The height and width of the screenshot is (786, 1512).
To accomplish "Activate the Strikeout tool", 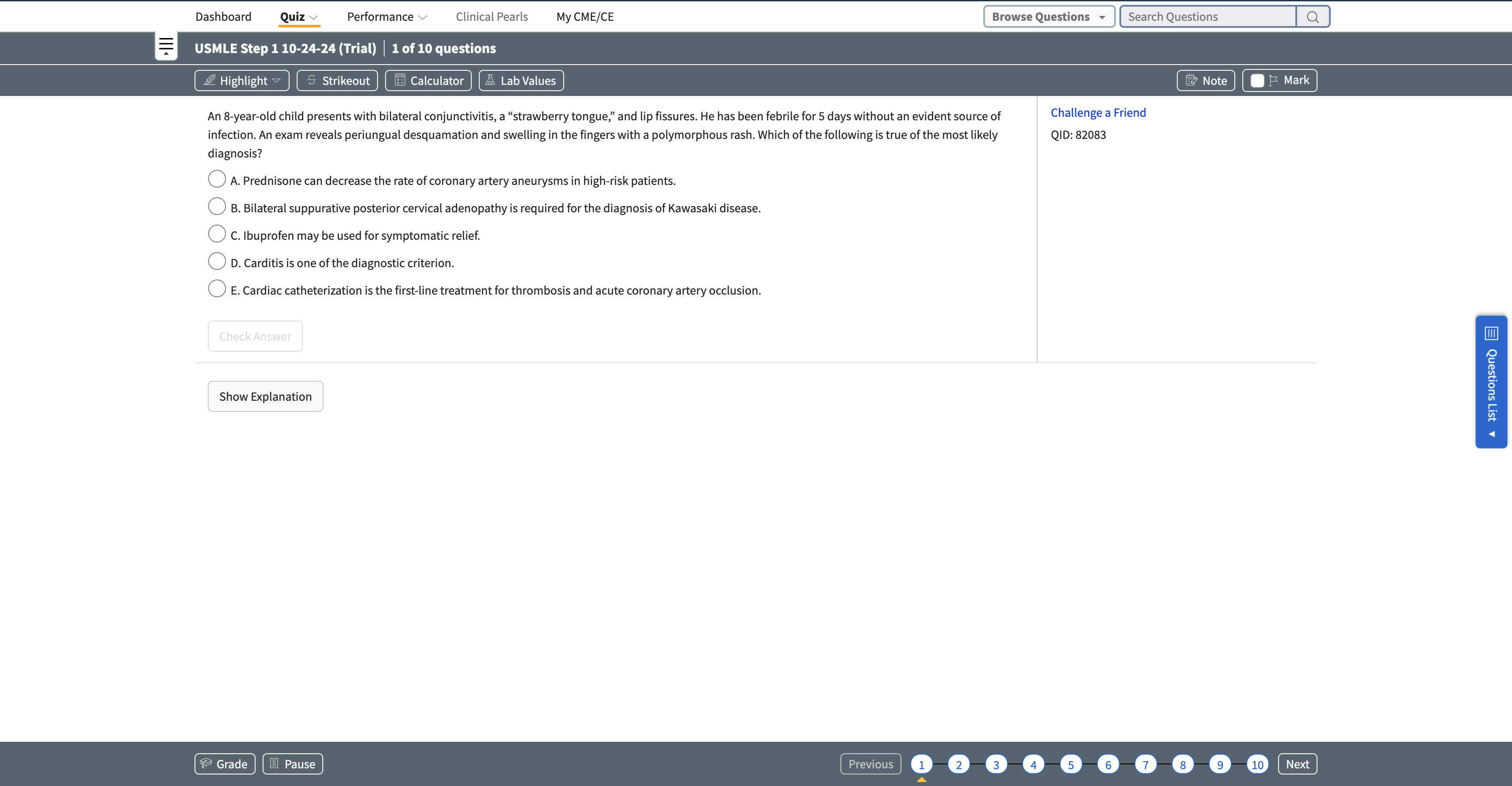I will click(337, 81).
